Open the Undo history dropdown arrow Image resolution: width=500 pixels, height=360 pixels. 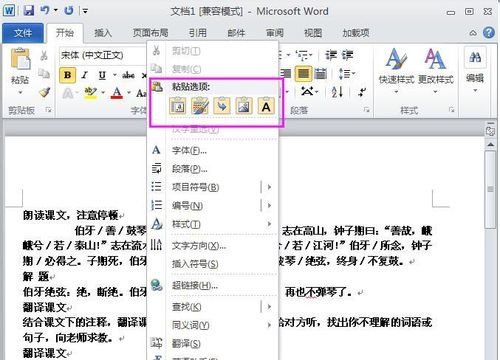(x=56, y=11)
